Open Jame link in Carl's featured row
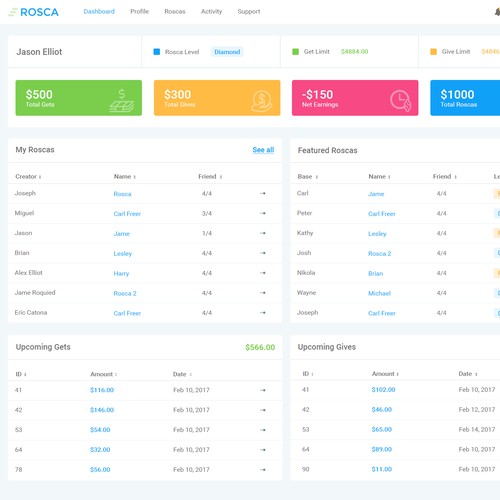Screen dimensions: 500x500 [376, 194]
